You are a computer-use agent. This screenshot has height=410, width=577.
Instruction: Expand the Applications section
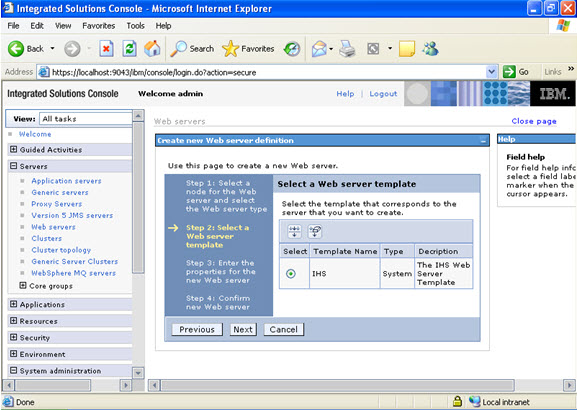click(x=14, y=304)
